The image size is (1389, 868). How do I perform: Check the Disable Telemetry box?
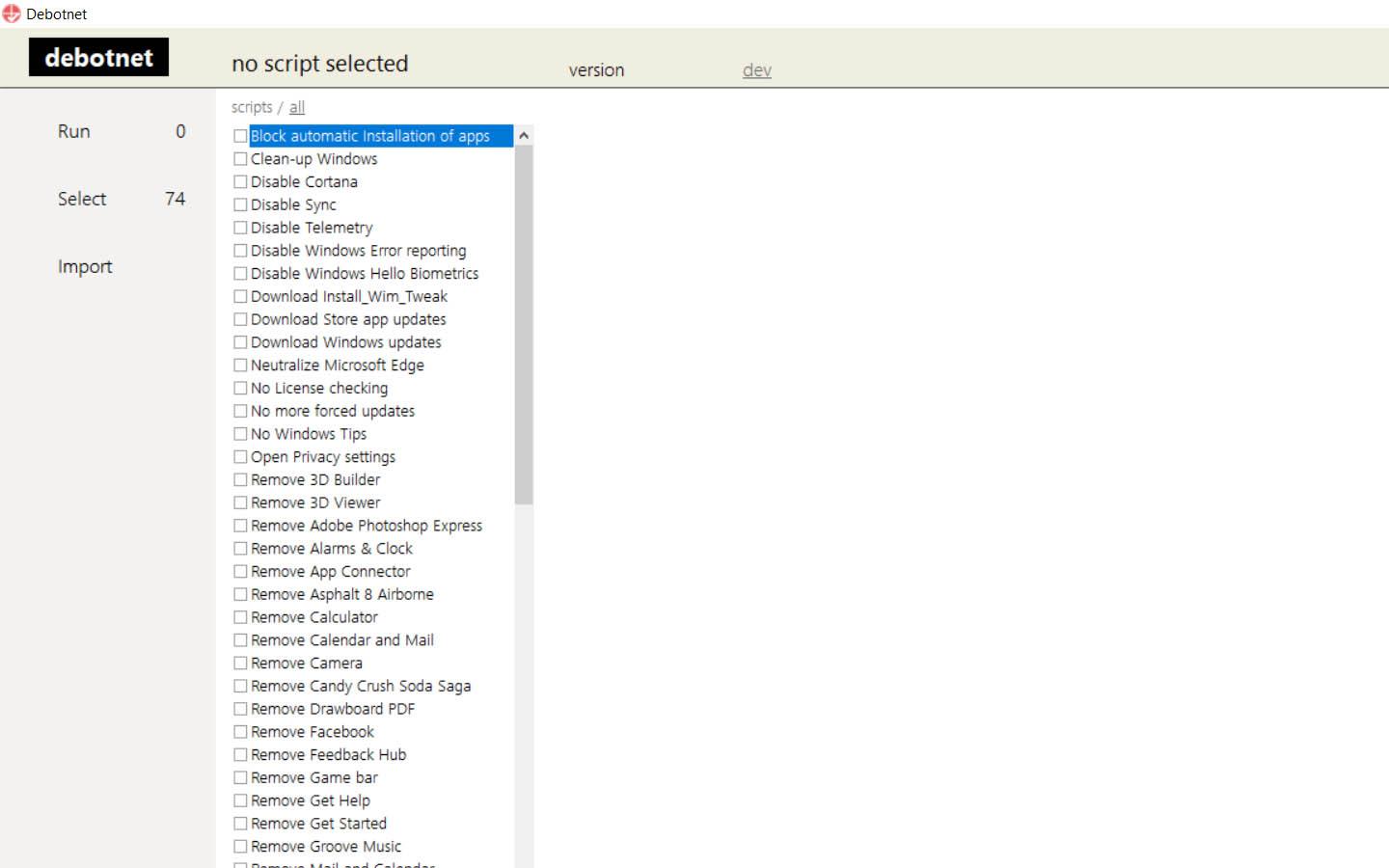point(240,228)
